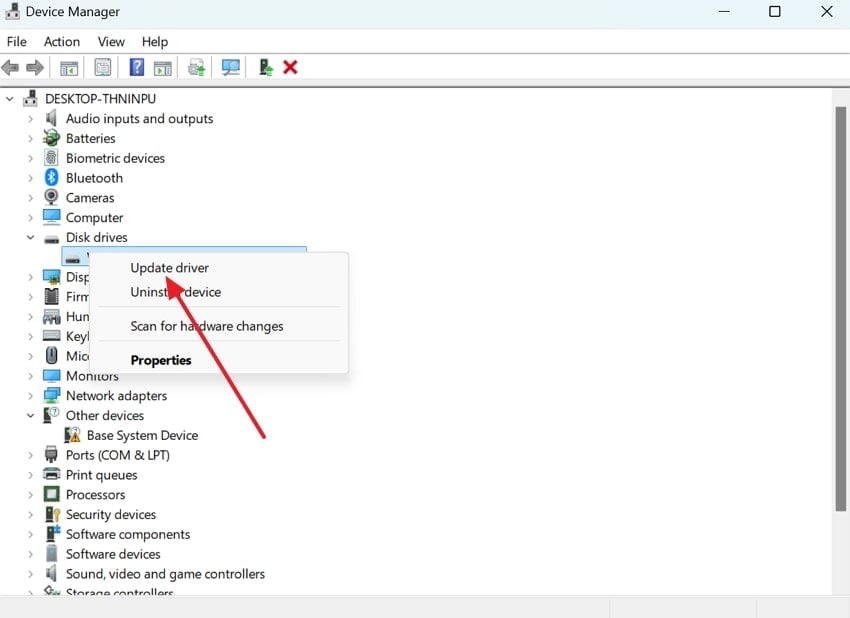Open the View menu

[111, 42]
